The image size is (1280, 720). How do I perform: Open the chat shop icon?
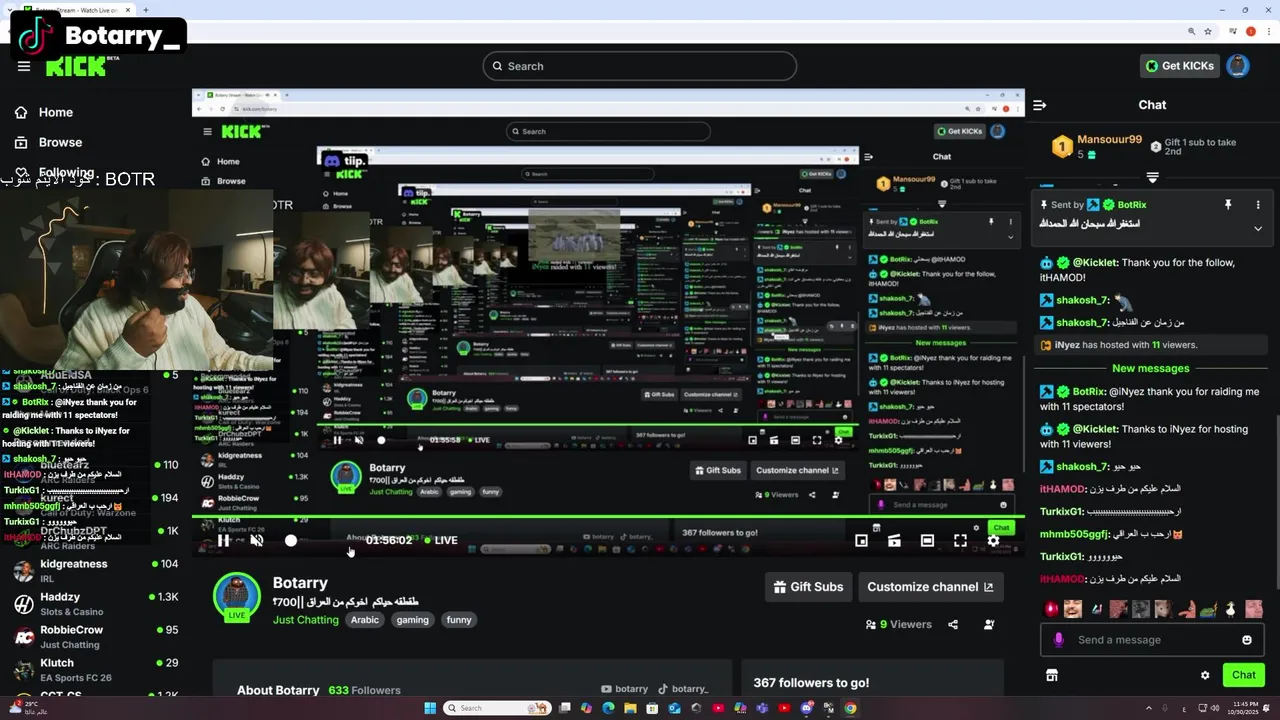pyautogui.click(x=1052, y=675)
